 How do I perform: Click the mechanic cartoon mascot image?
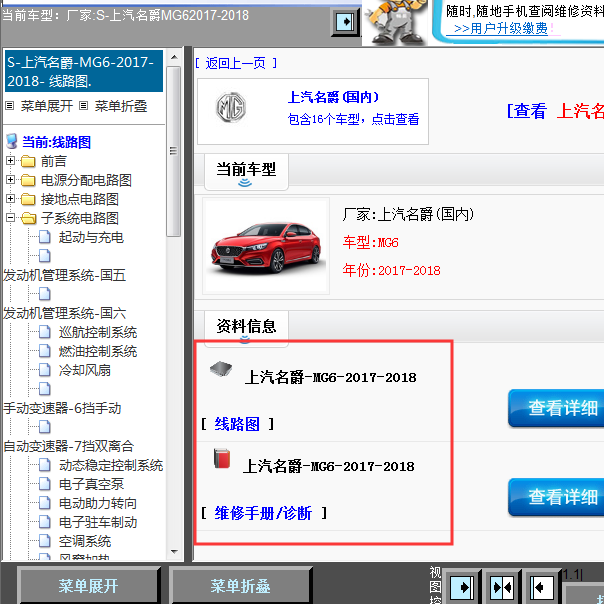tap(395, 22)
